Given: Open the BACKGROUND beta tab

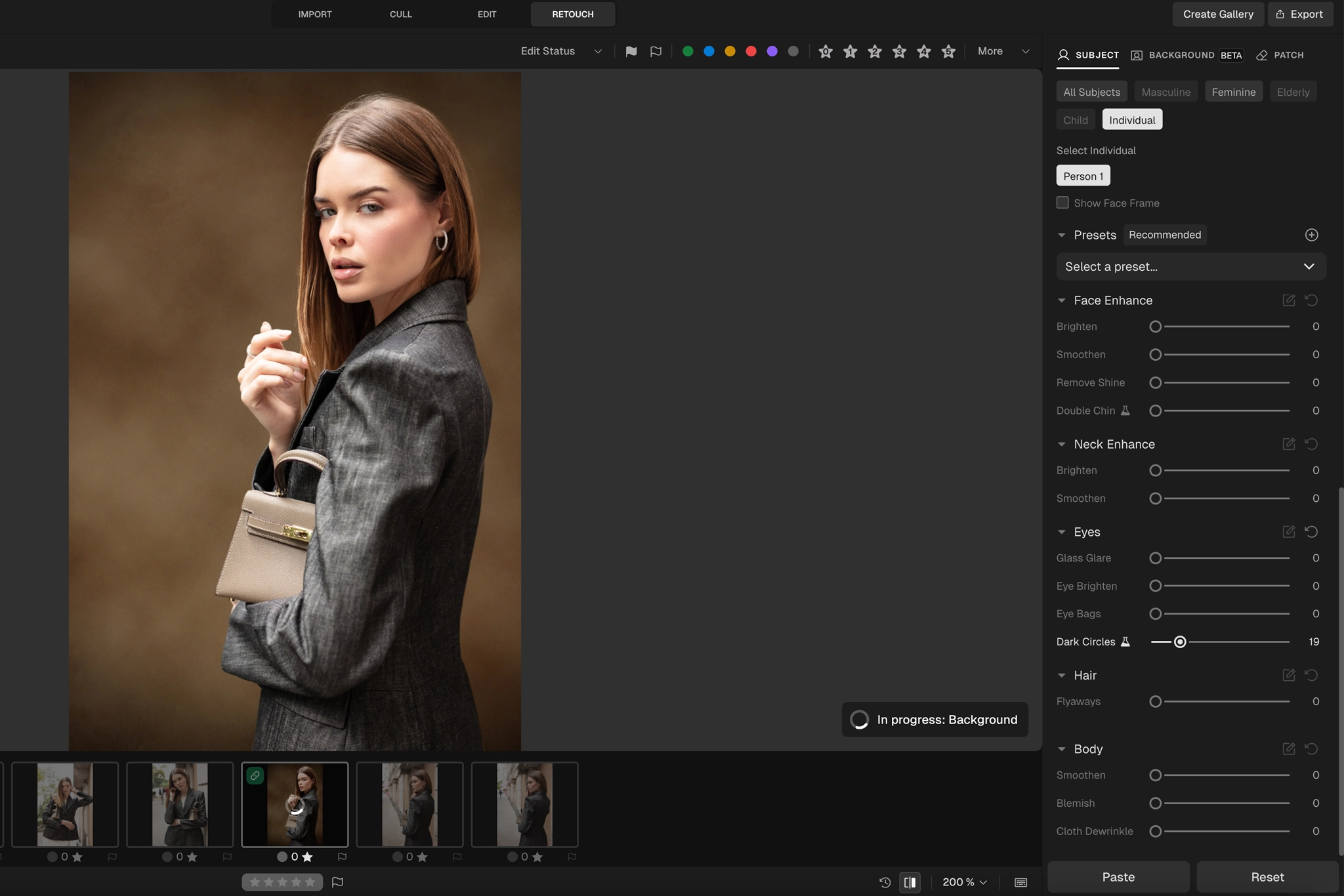Looking at the screenshot, I should [1186, 55].
